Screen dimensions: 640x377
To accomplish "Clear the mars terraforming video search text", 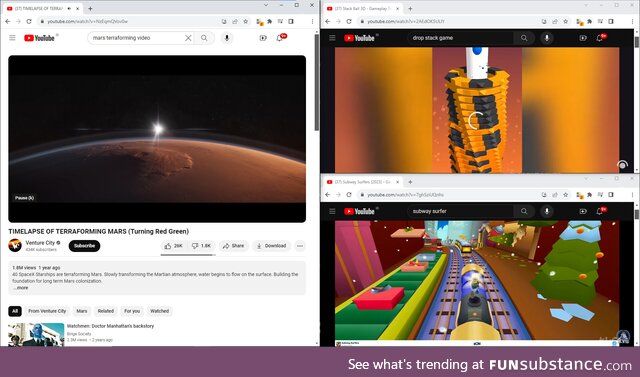I will click(x=188, y=38).
